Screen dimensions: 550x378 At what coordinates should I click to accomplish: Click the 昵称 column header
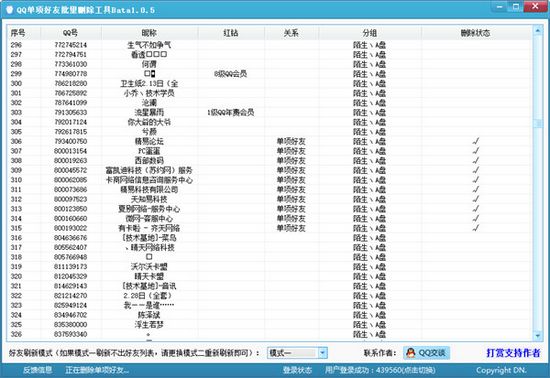pyautogui.click(x=149, y=33)
